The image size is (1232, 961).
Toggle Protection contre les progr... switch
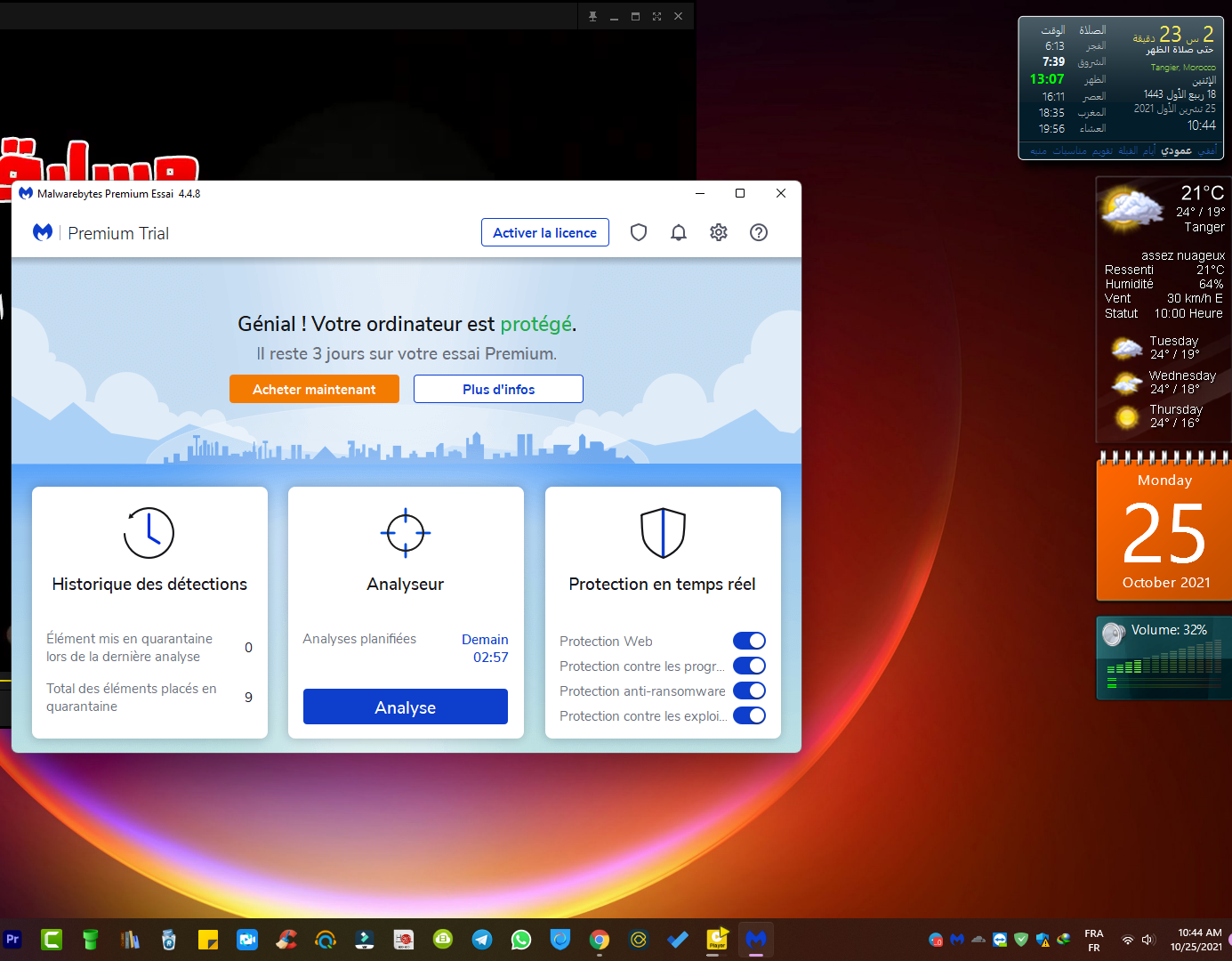pos(749,666)
